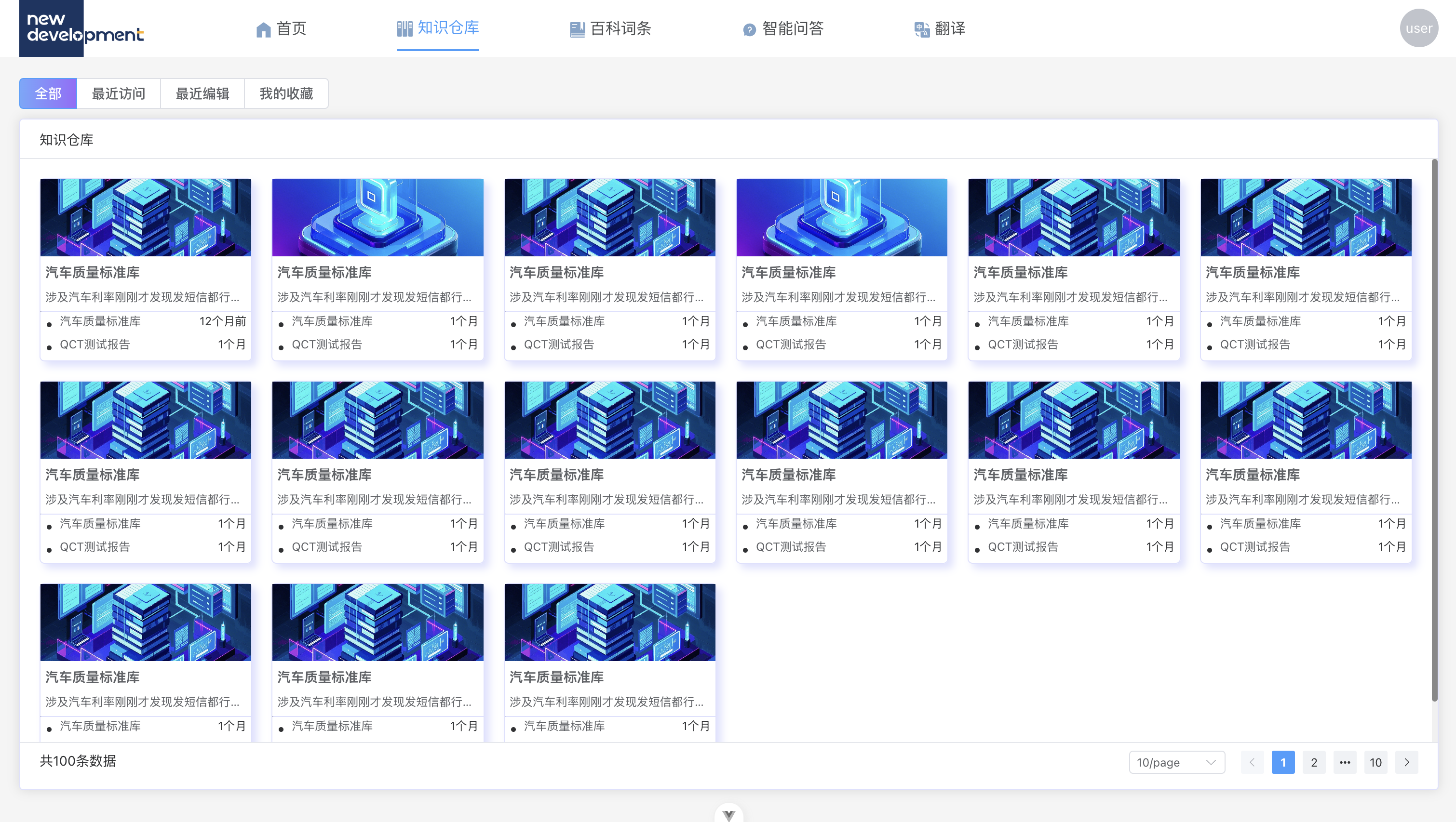Click the new development logo

(82, 28)
